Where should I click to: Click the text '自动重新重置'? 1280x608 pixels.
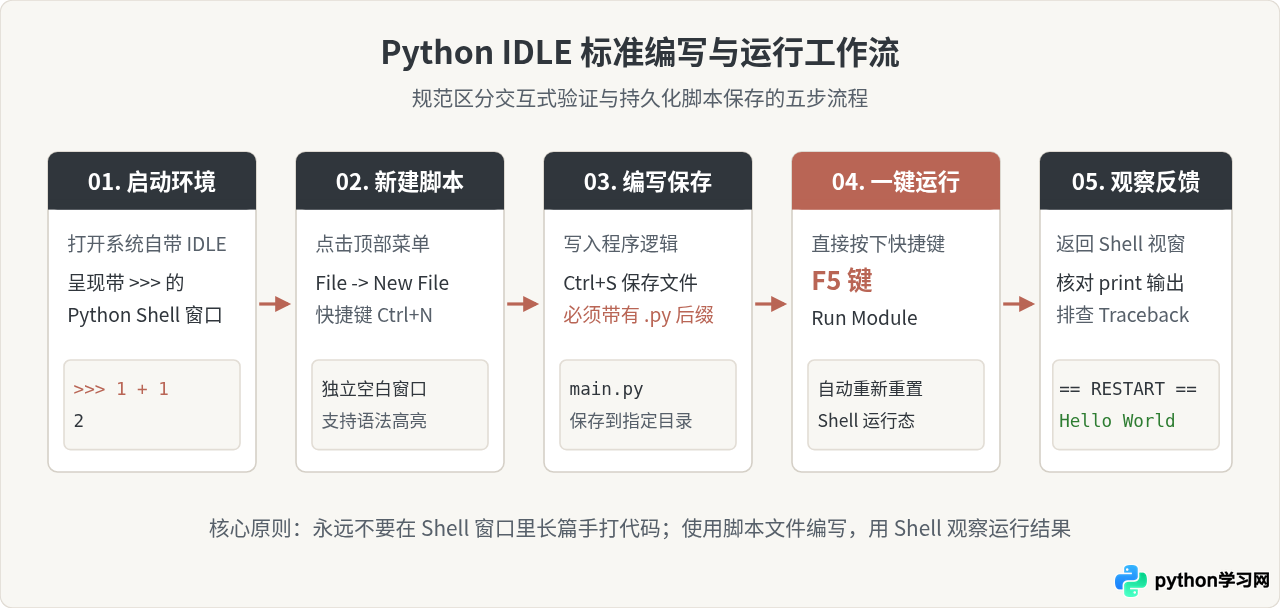point(871,389)
